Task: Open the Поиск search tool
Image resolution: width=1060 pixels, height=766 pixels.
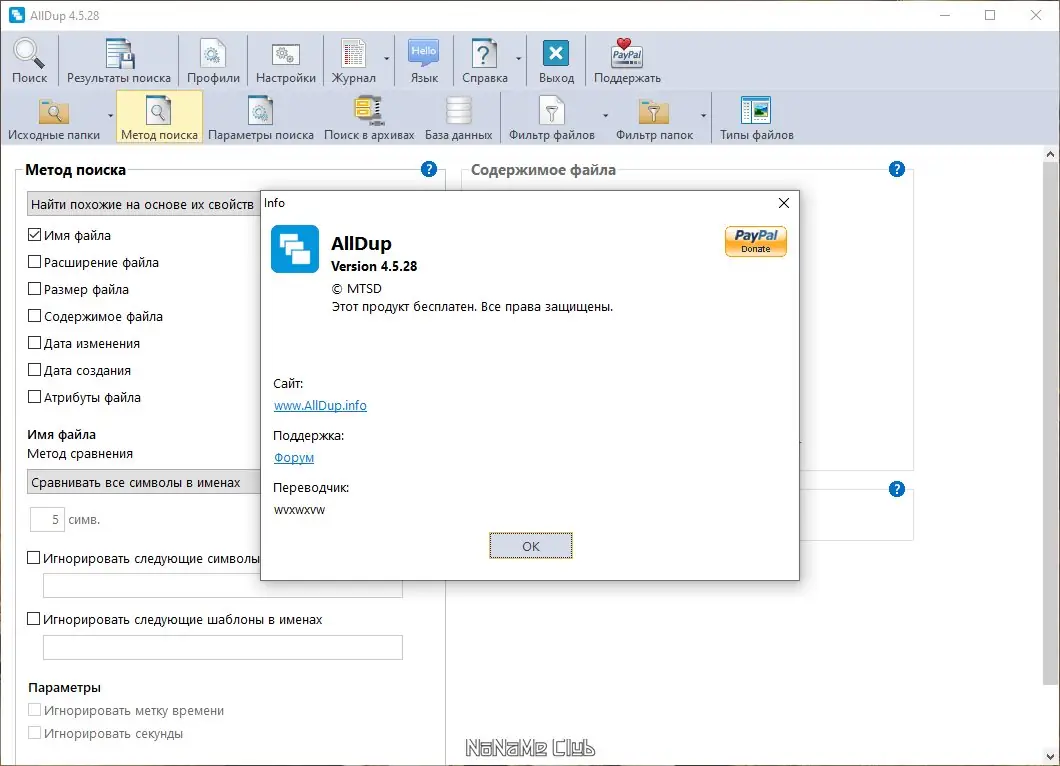Action: pyautogui.click(x=29, y=61)
